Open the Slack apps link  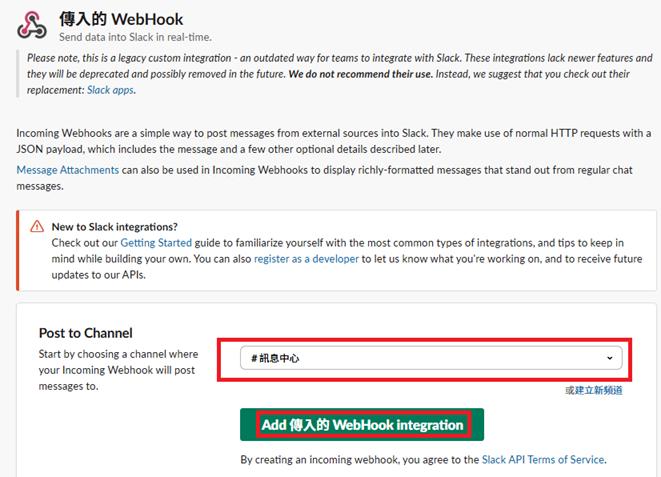[x=110, y=90]
